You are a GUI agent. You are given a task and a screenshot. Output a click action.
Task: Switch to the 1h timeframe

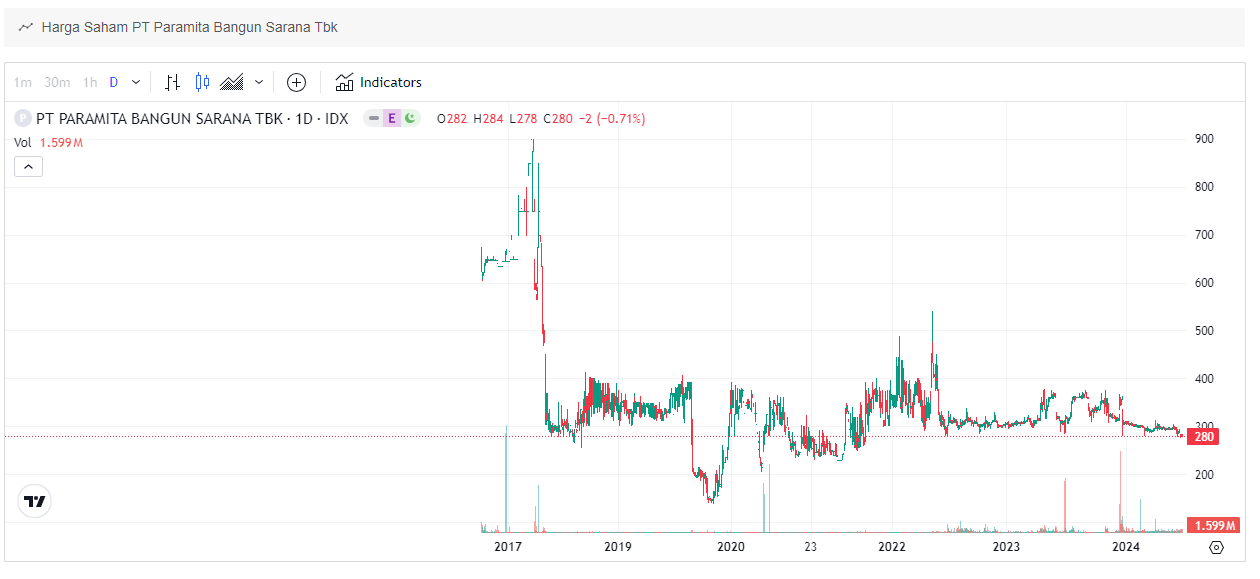pyautogui.click(x=88, y=82)
